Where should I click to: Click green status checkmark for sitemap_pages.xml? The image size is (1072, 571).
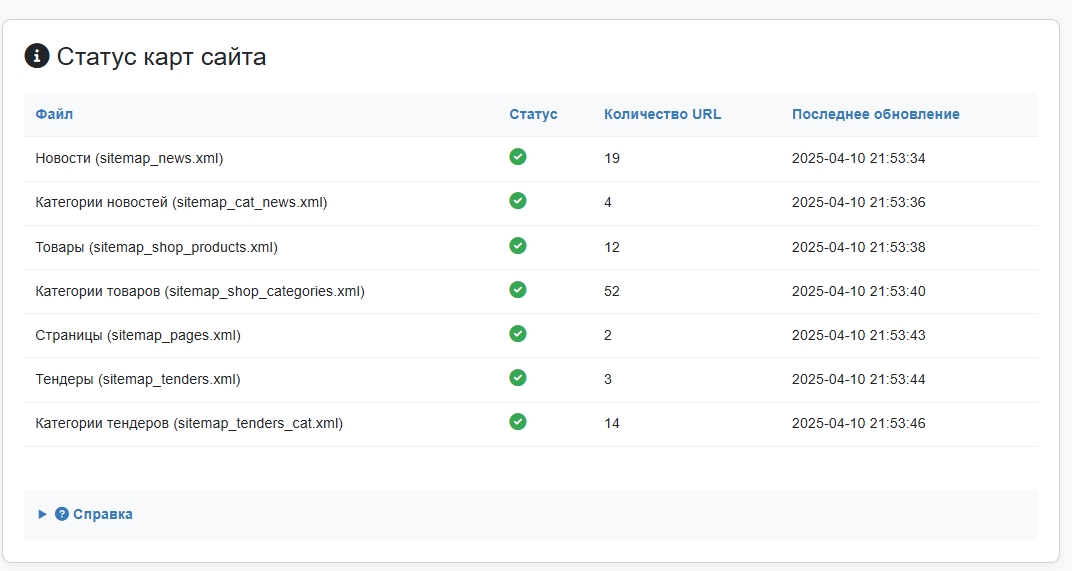coord(517,334)
